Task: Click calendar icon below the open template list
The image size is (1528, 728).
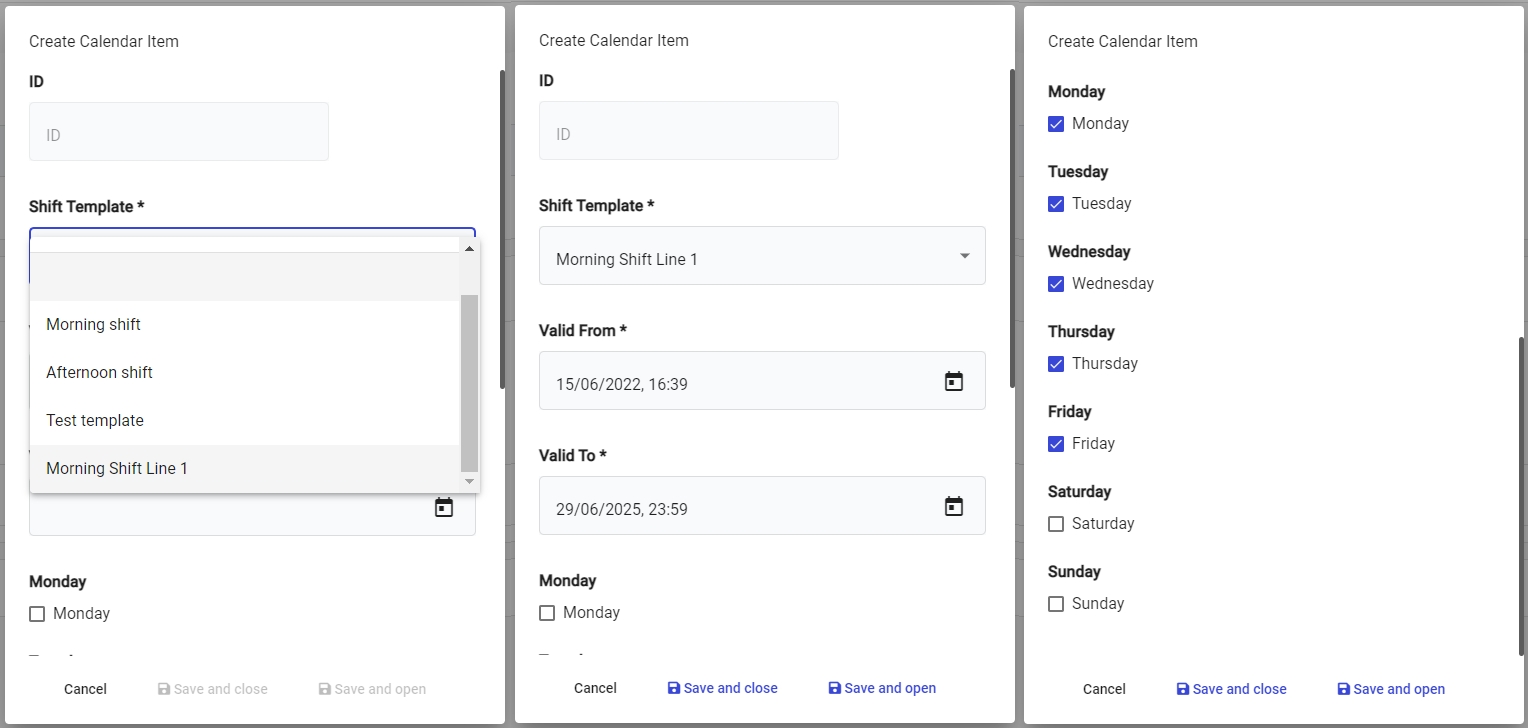Action: click(444, 508)
